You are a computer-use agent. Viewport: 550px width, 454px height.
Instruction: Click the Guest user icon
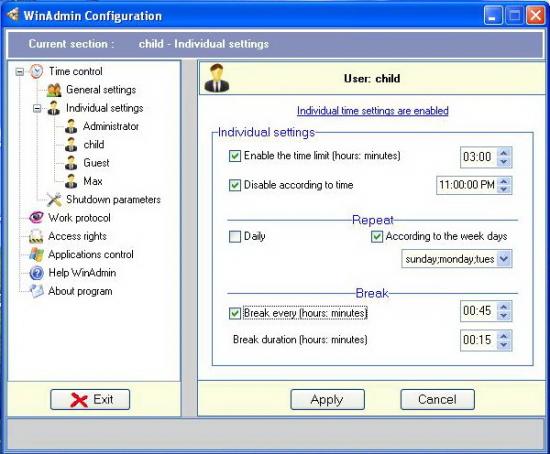[x=71, y=163]
